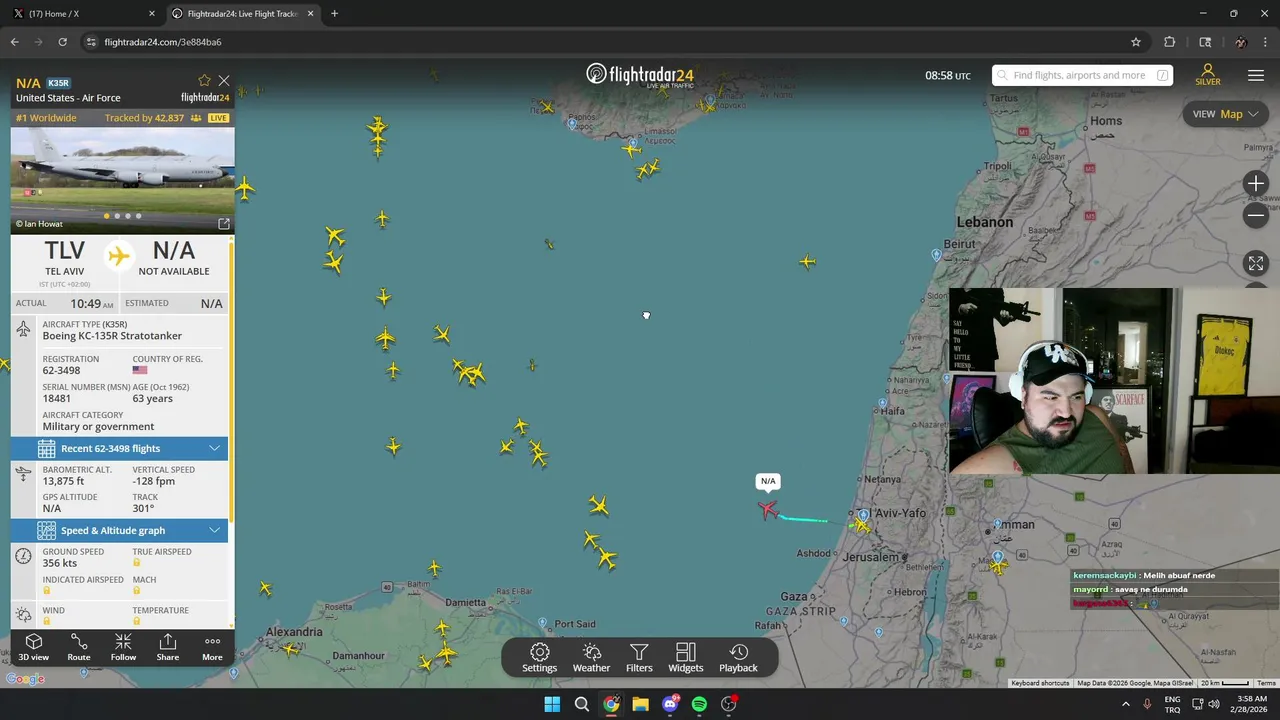The image size is (1280, 720).
Task: Open the Silver account menu
Action: point(1208,75)
